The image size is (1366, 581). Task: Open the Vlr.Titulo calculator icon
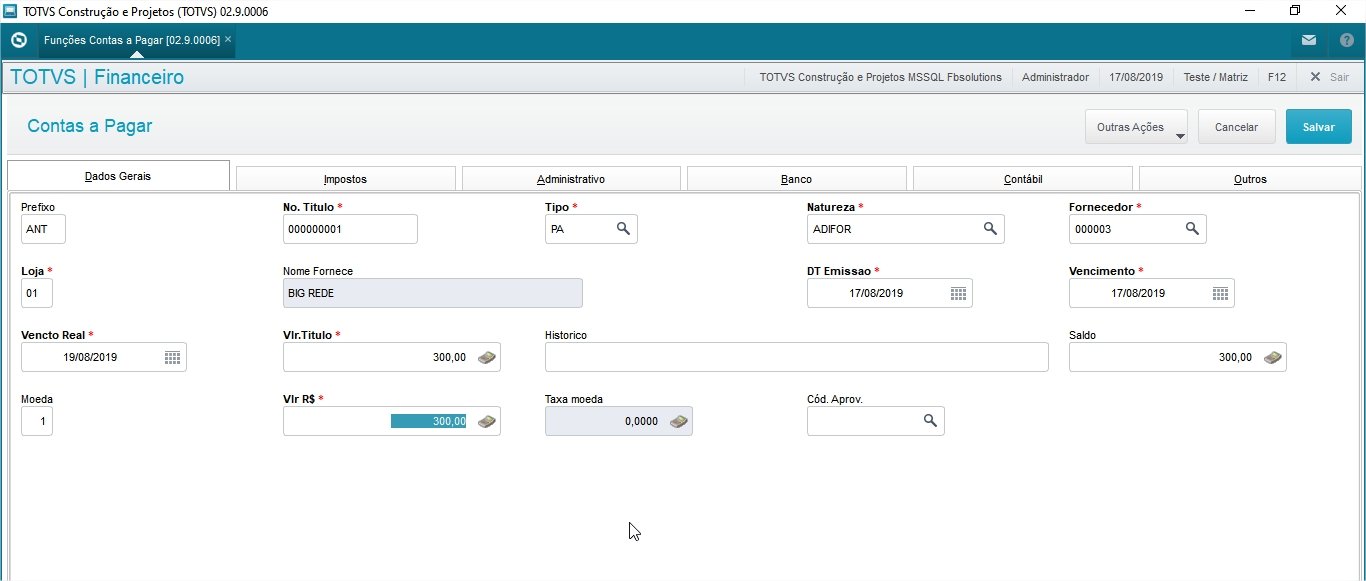[487, 357]
